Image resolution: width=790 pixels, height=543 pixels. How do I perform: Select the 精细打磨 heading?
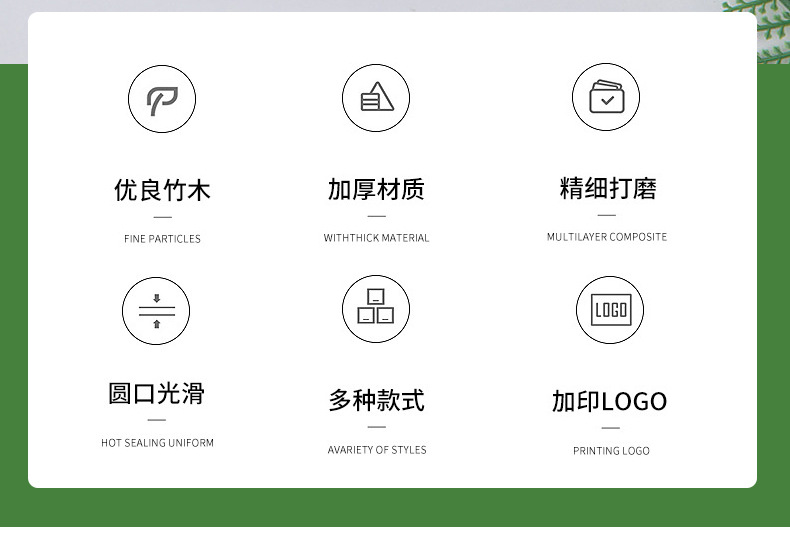coord(608,188)
